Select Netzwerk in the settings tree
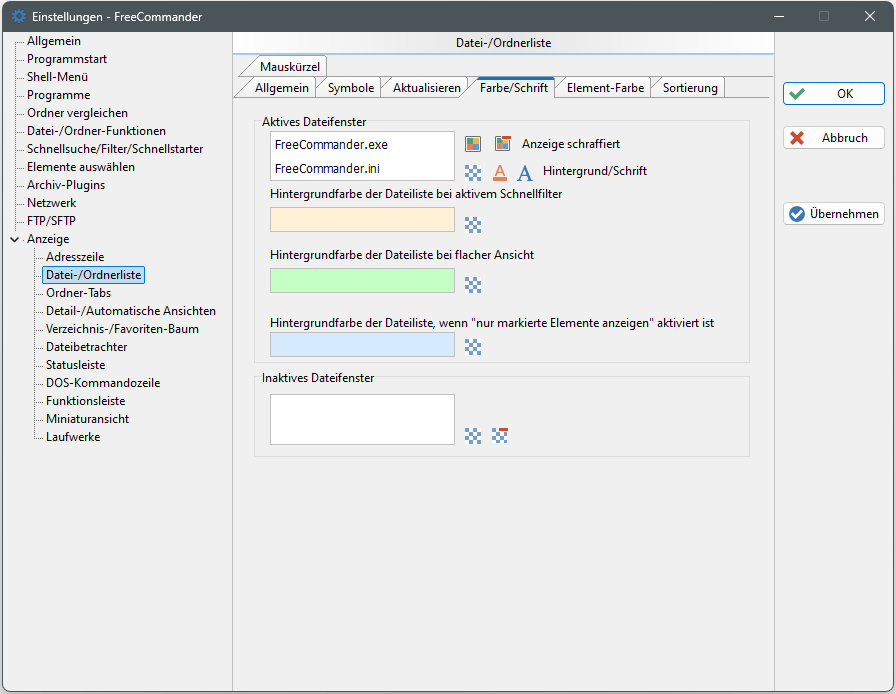Screen dimensions: 896x694 click(x=51, y=203)
